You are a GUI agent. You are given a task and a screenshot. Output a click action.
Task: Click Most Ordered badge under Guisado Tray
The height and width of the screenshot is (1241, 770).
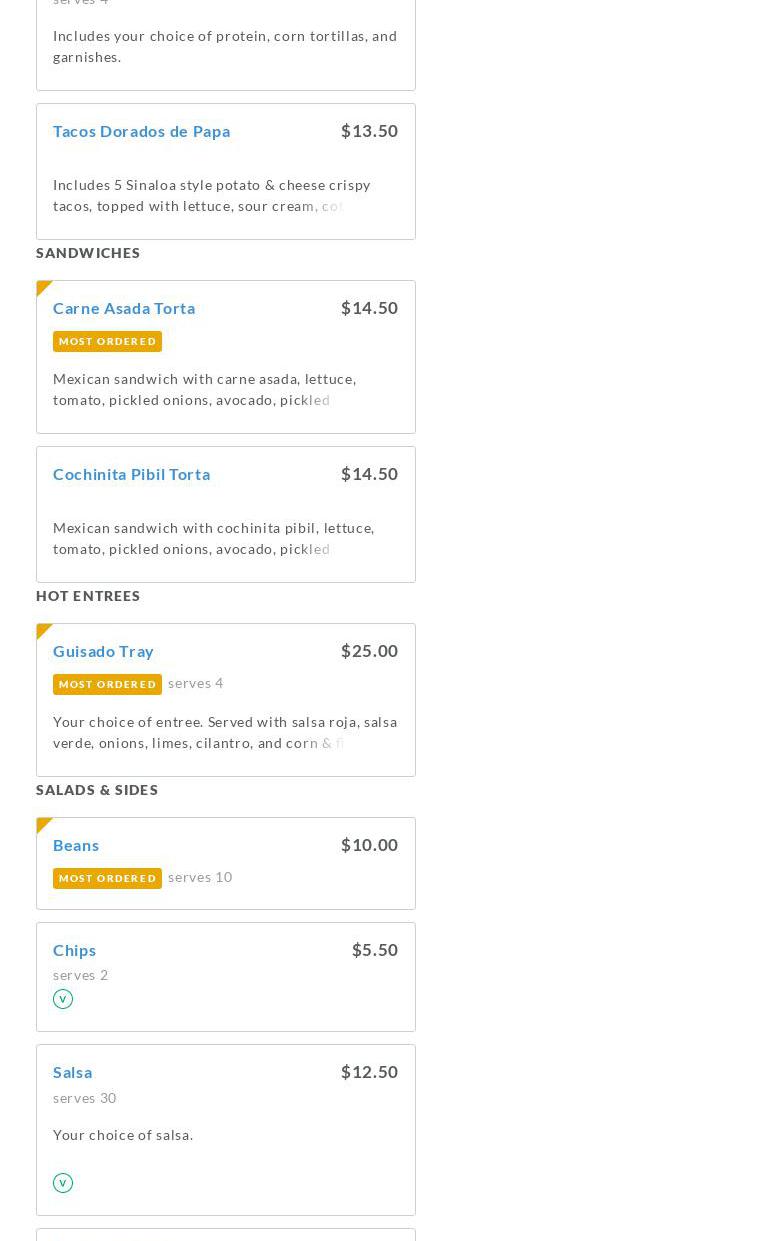(x=107, y=684)
